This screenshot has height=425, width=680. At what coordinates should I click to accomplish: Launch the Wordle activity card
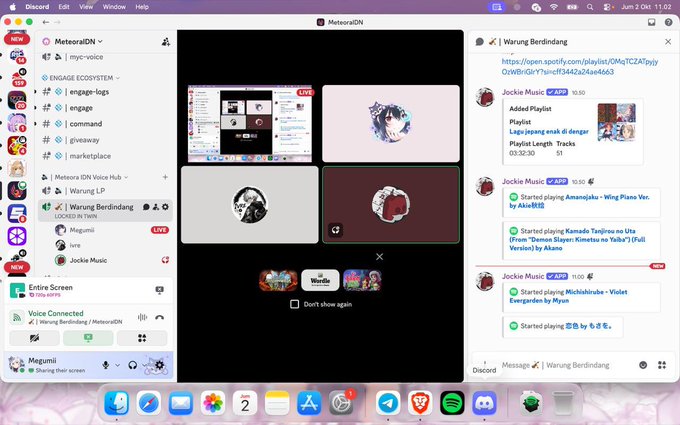pyautogui.click(x=320, y=280)
